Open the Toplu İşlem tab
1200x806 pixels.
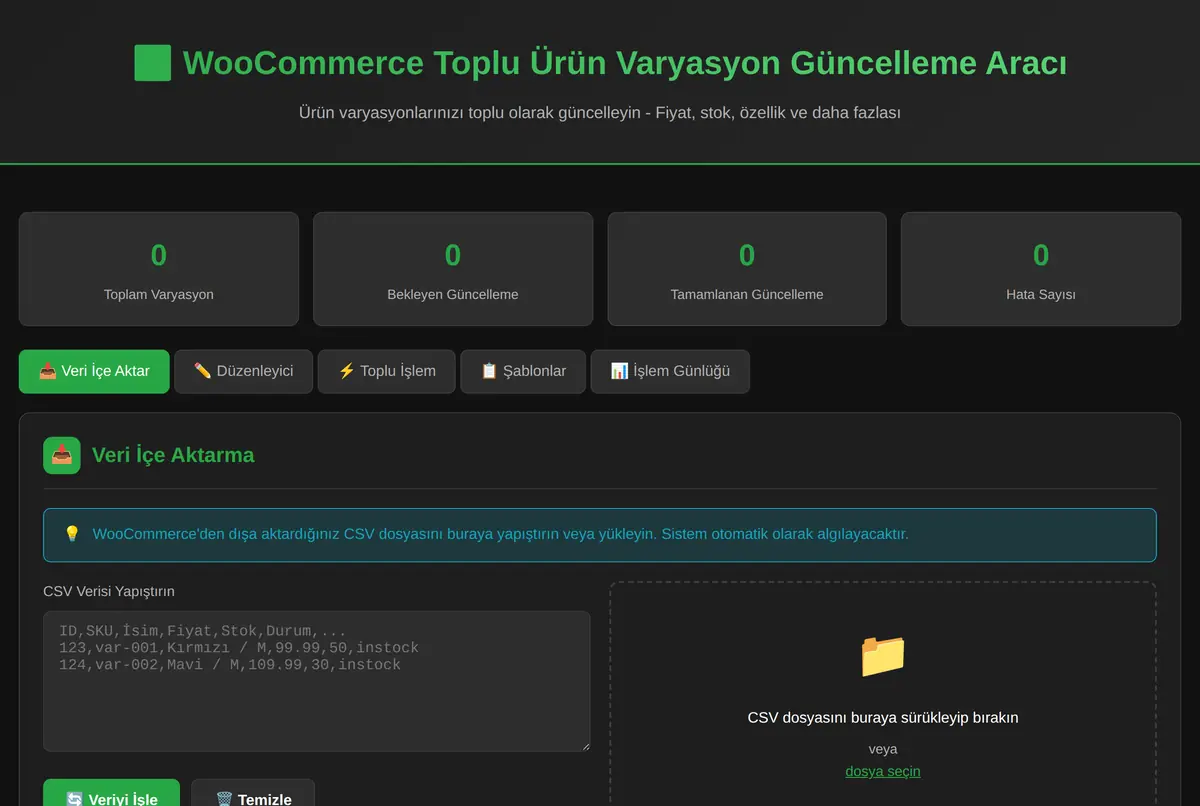(x=387, y=371)
